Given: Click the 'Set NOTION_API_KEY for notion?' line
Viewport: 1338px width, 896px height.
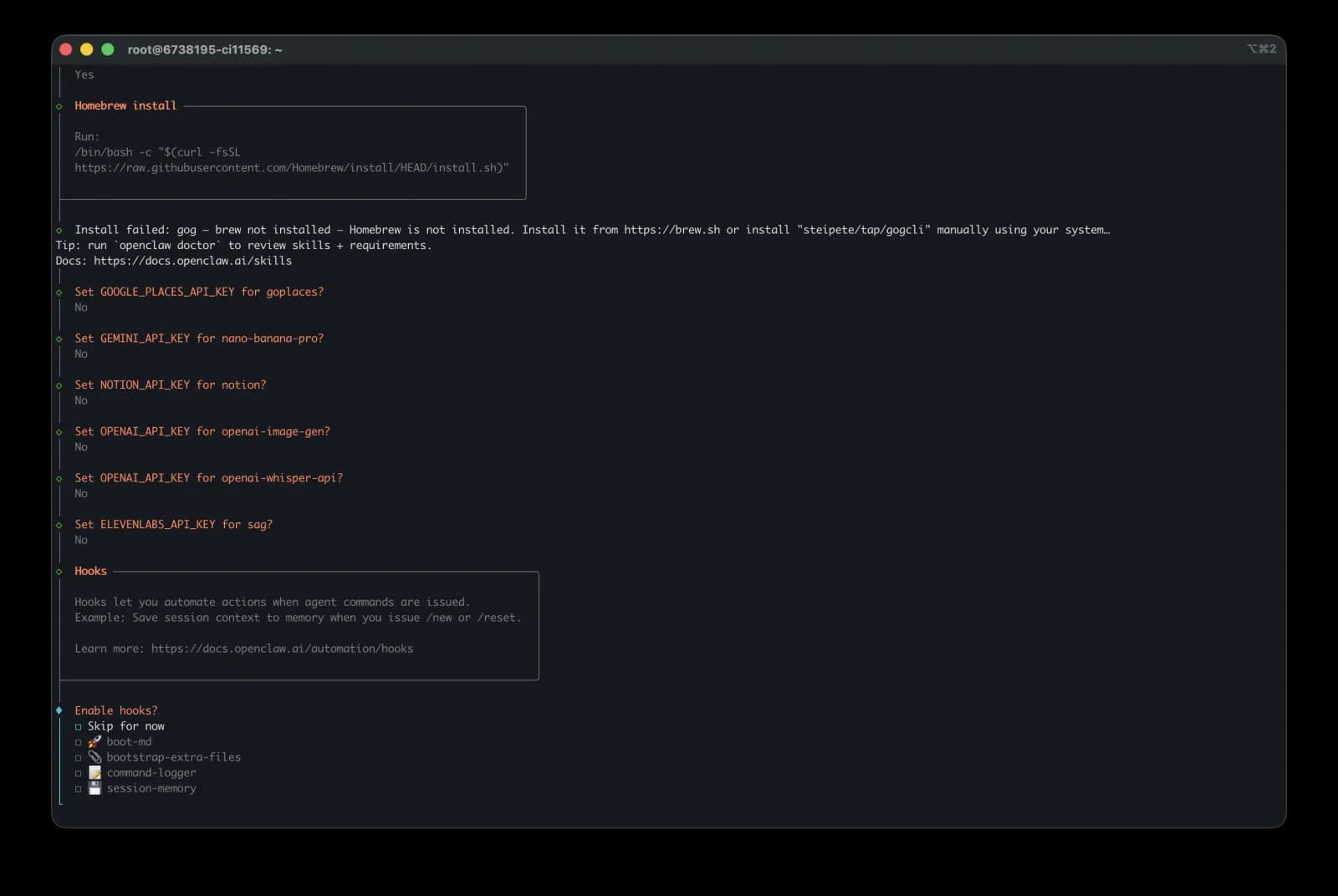Looking at the screenshot, I should pyautogui.click(x=171, y=385).
